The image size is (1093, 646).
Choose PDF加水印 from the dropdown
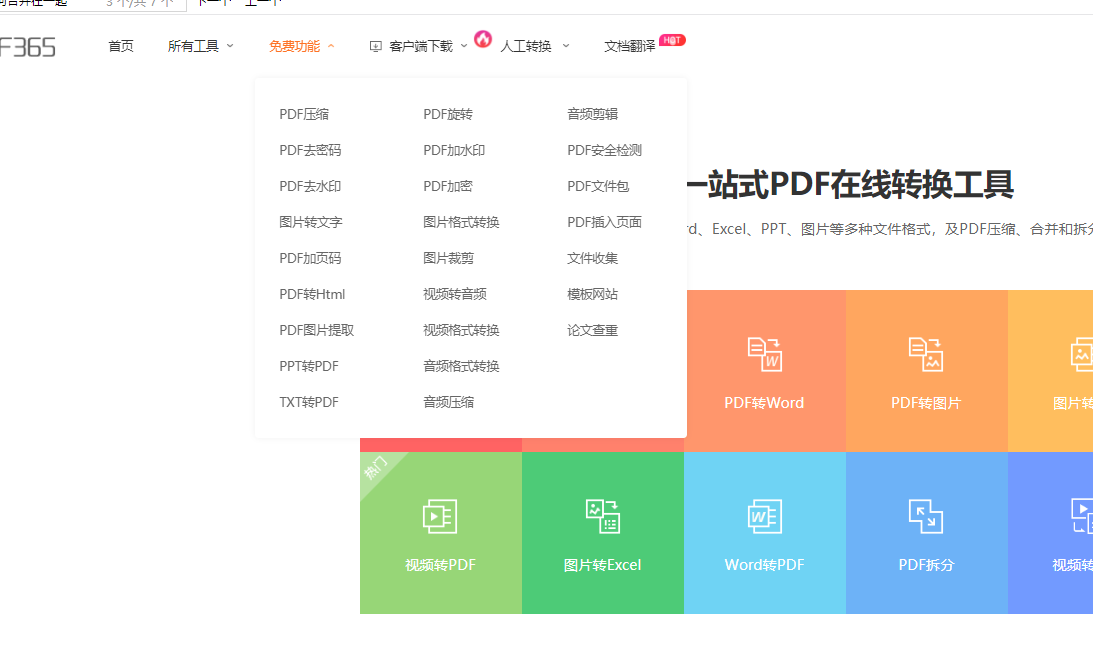(454, 151)
